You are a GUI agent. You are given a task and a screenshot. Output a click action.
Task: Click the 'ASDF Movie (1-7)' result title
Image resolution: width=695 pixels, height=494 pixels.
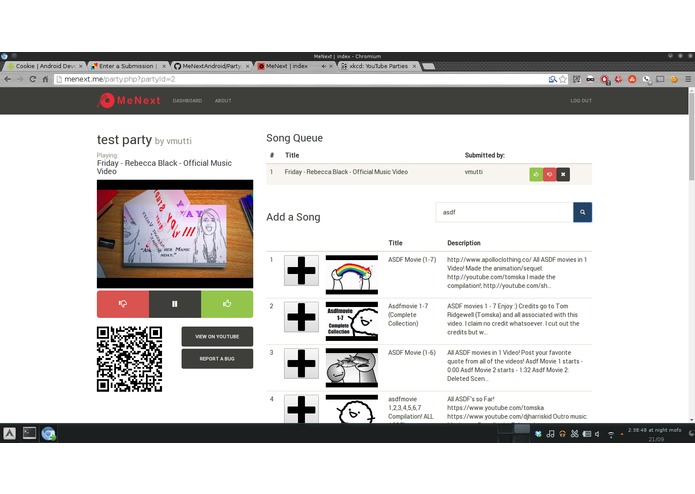pos(412,260)
